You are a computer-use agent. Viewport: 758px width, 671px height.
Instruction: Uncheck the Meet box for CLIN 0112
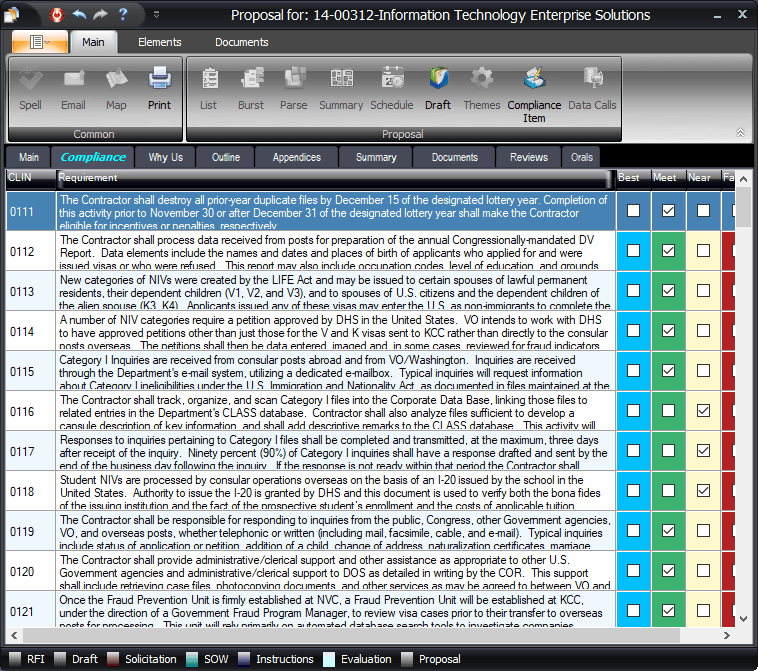coord(669,251)
